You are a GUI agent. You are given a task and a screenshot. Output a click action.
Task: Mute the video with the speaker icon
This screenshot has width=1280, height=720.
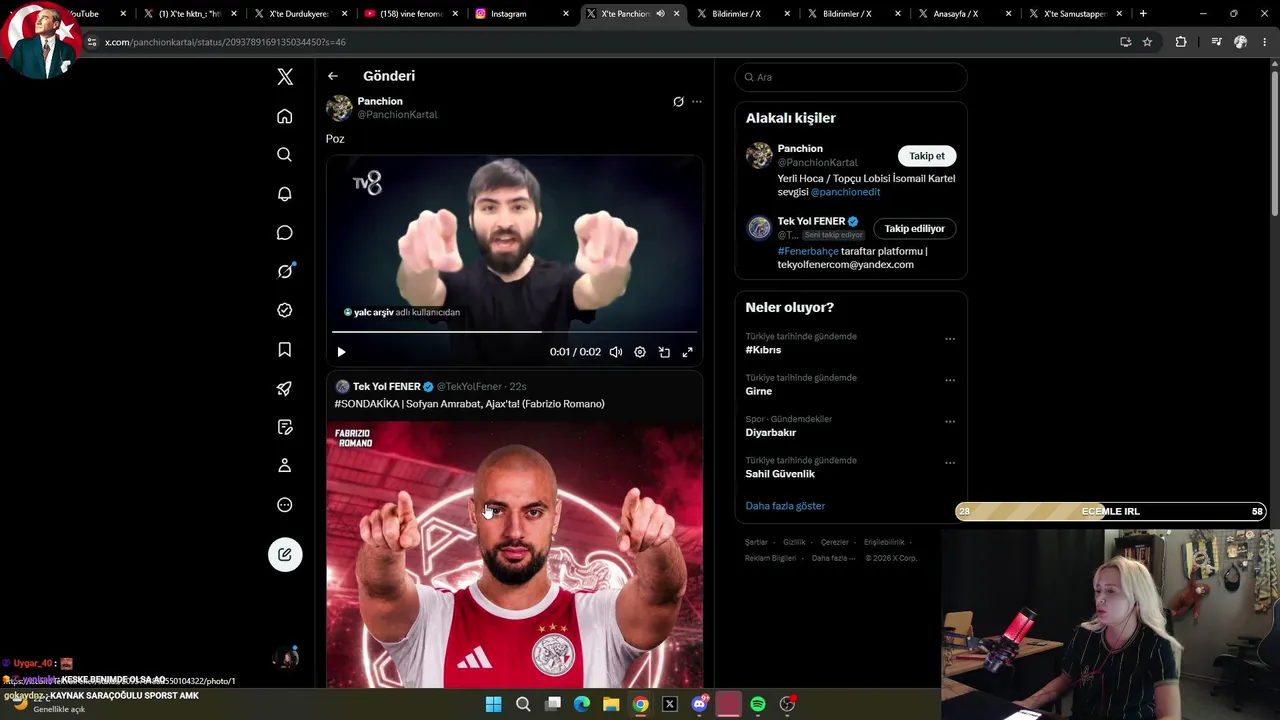coord(616,352)
